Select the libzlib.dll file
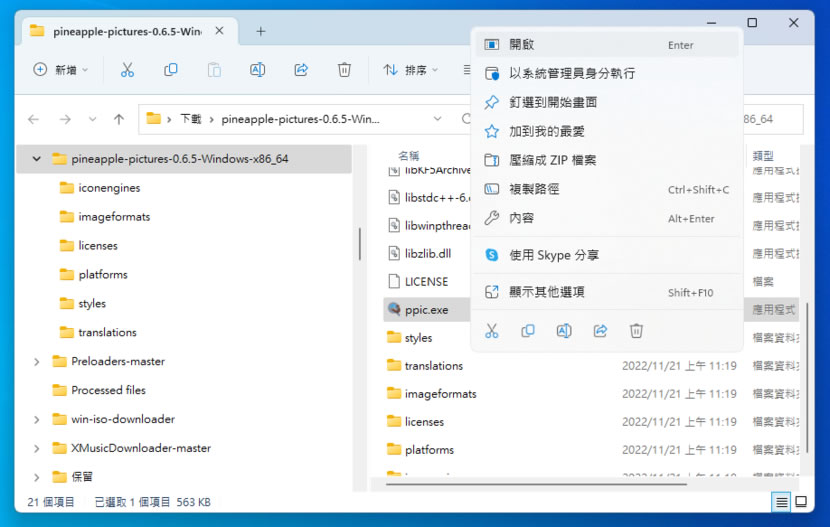Viewport: 830px width, 527px height. pyautogui.click(x=428, y=253)
